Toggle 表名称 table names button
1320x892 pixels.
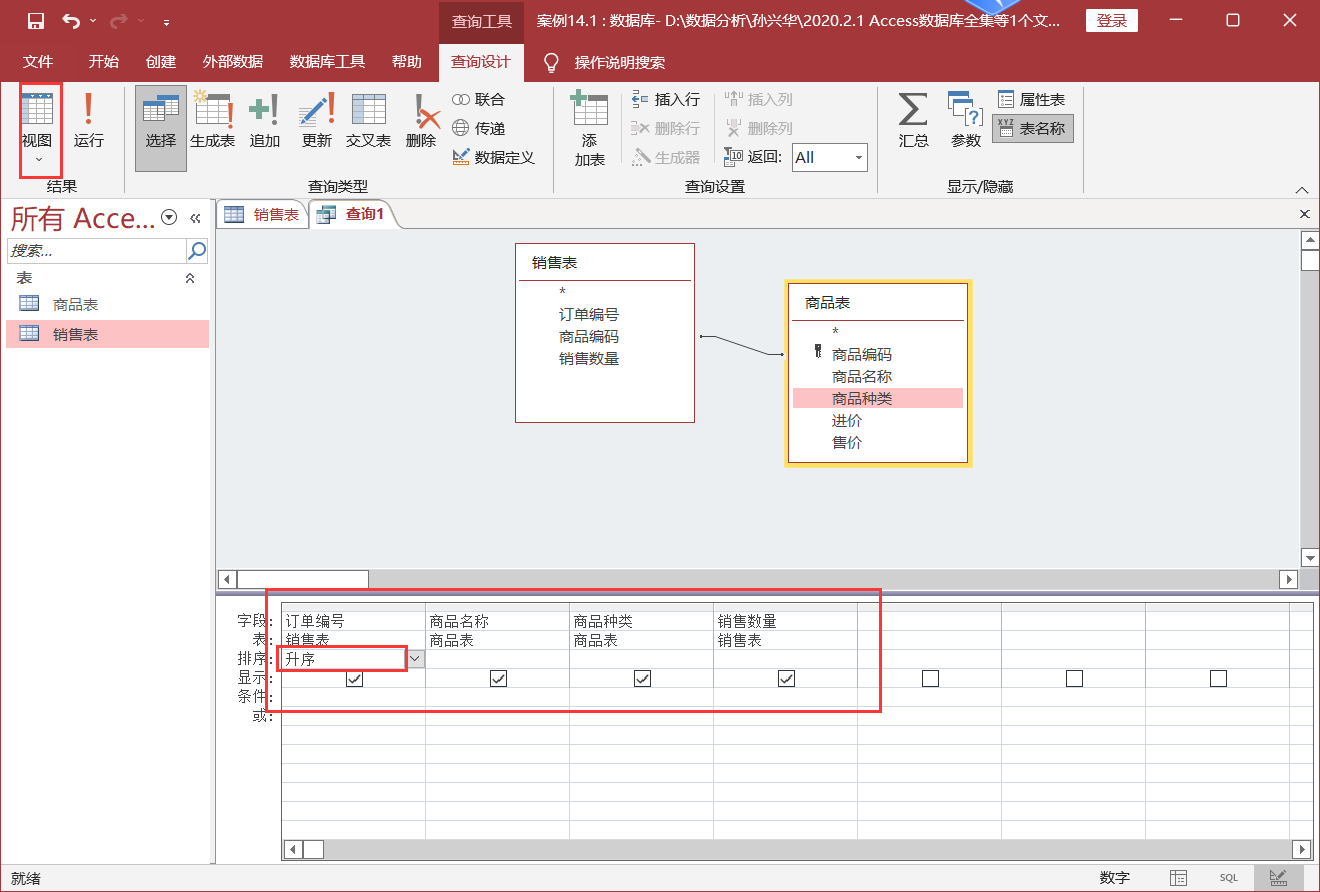pos(1032,128)
